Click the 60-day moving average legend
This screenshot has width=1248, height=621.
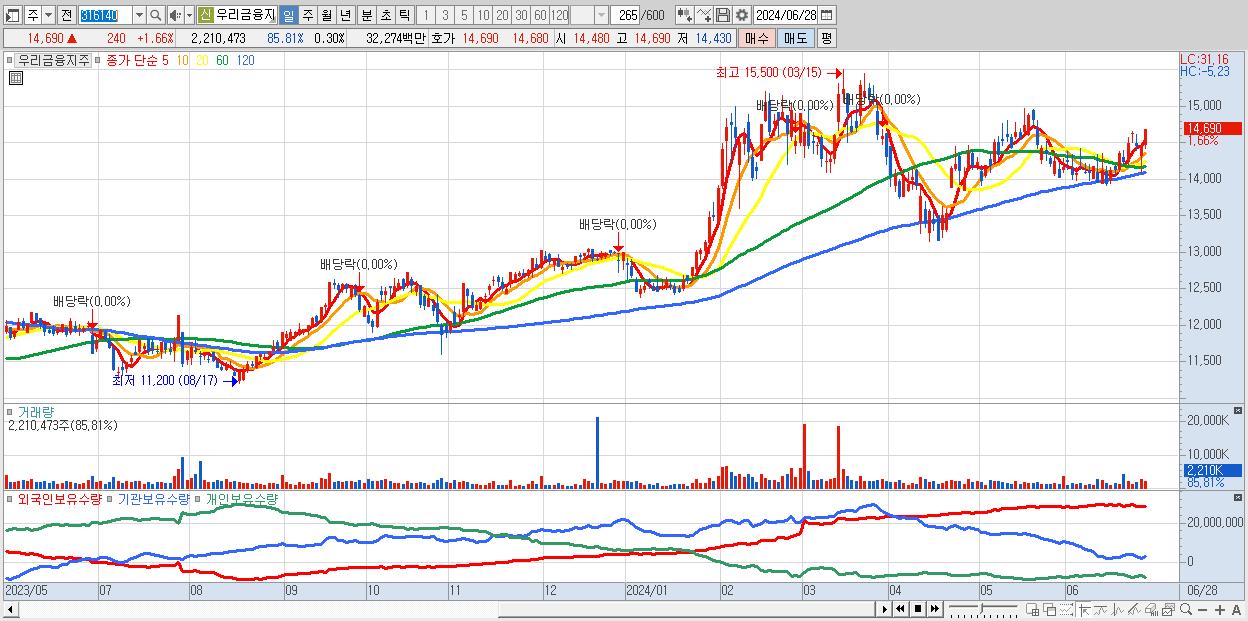222,60
